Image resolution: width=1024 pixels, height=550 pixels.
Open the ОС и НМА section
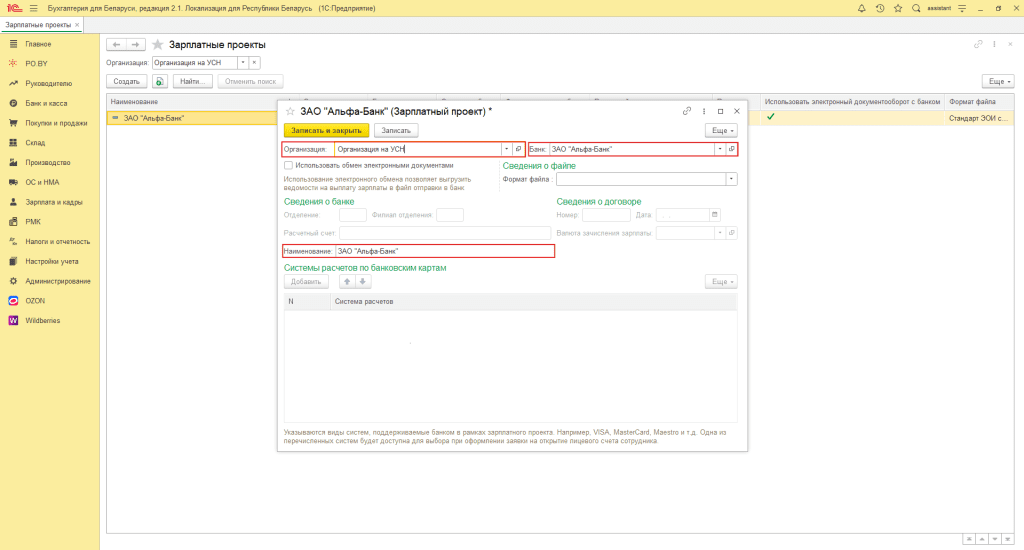pos(42,182)
